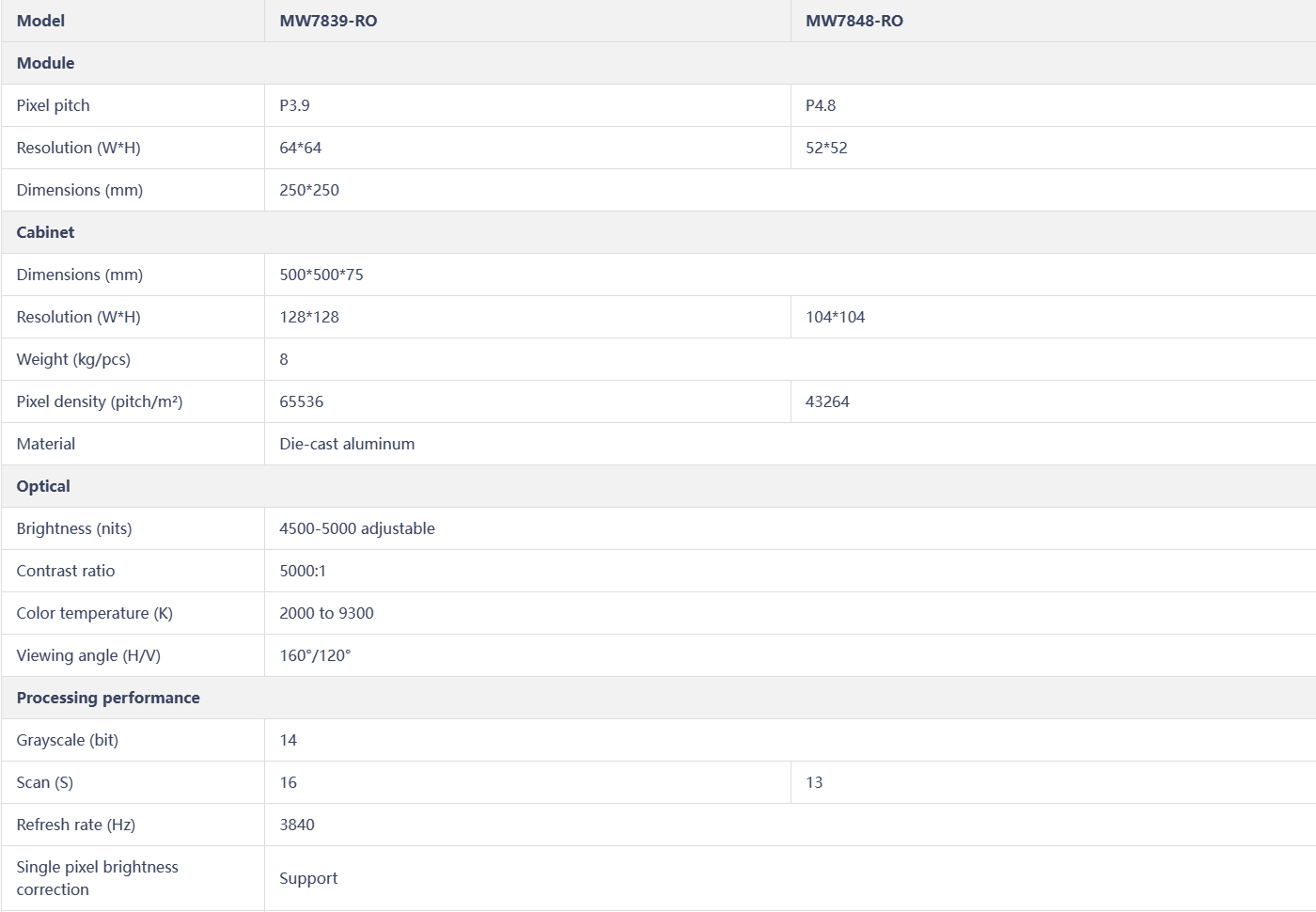This screenshot has height=912, width=1316.
Task: Click the Single pixel brightness correction label
Action: (97, 878)
